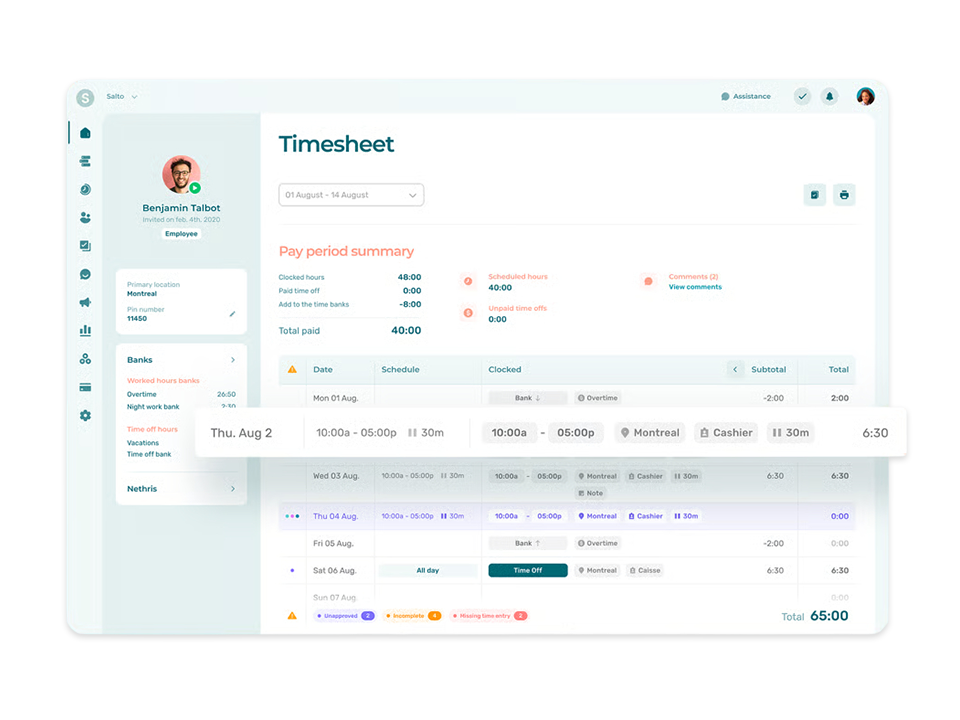Open the megaphone announcements icon
Image resolution: width=960 pixels, height=720 pixels.
click(x=85, y=302)
